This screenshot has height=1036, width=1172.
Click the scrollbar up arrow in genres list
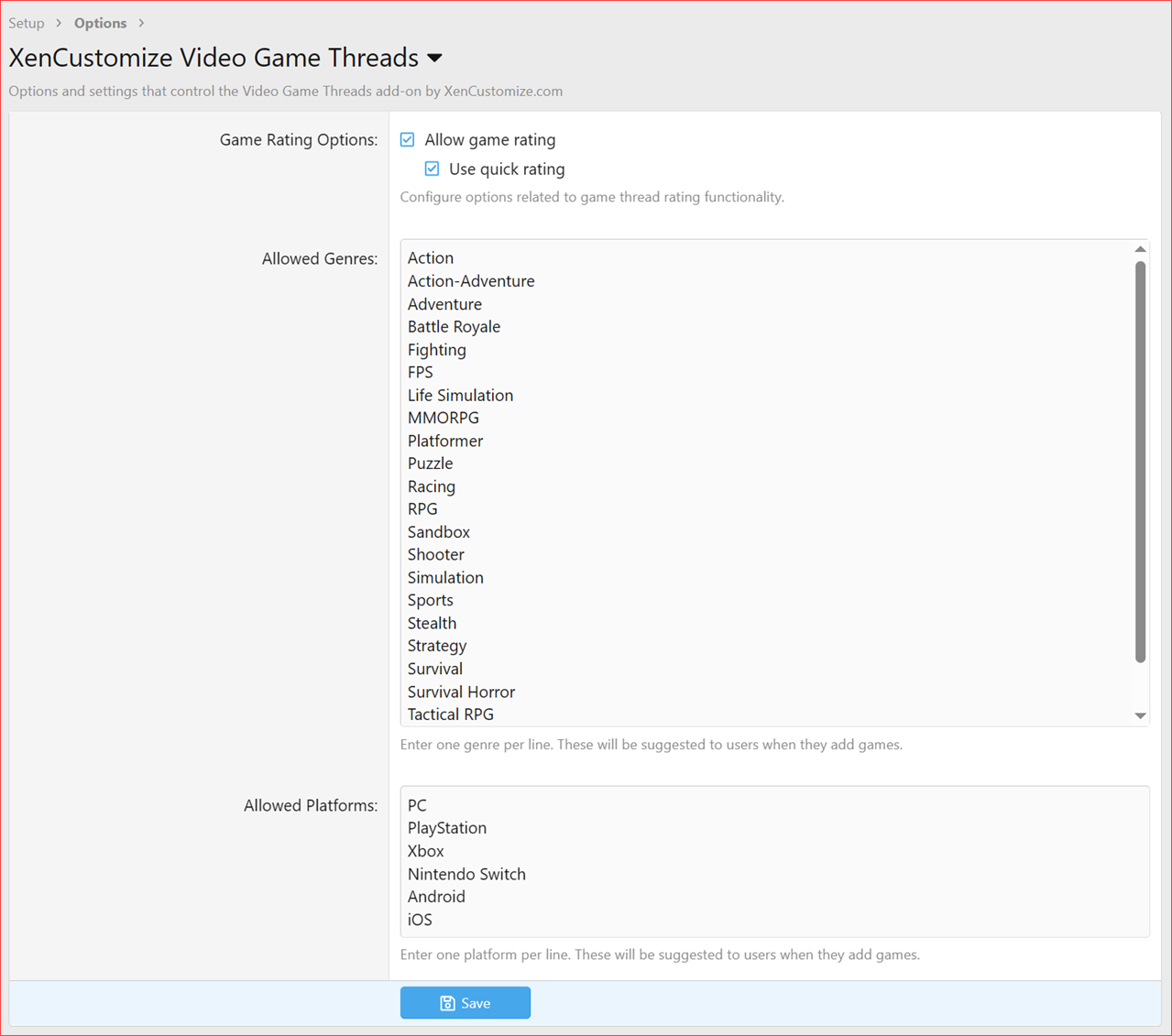1139,247
